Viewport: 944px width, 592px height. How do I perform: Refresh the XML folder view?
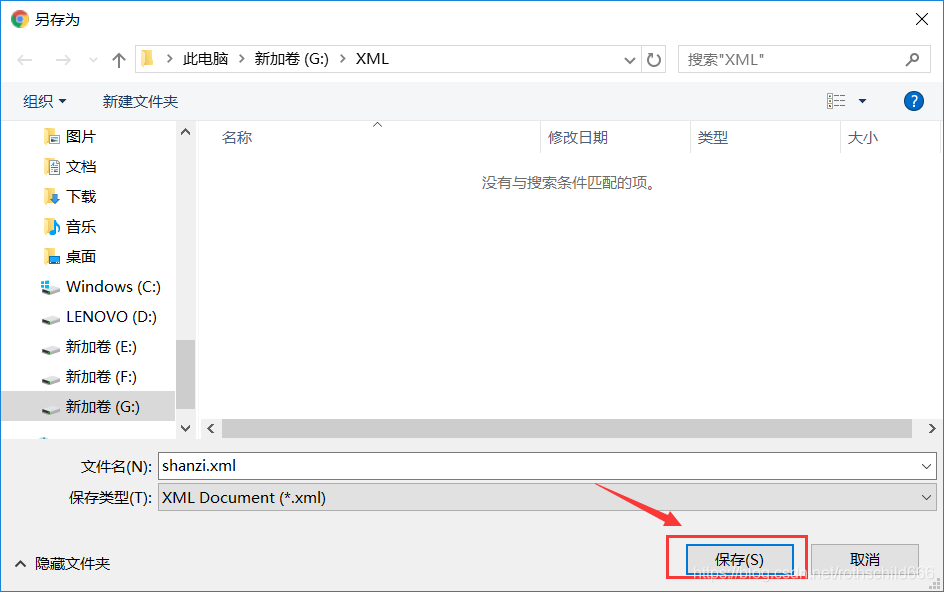coord(654,60)
